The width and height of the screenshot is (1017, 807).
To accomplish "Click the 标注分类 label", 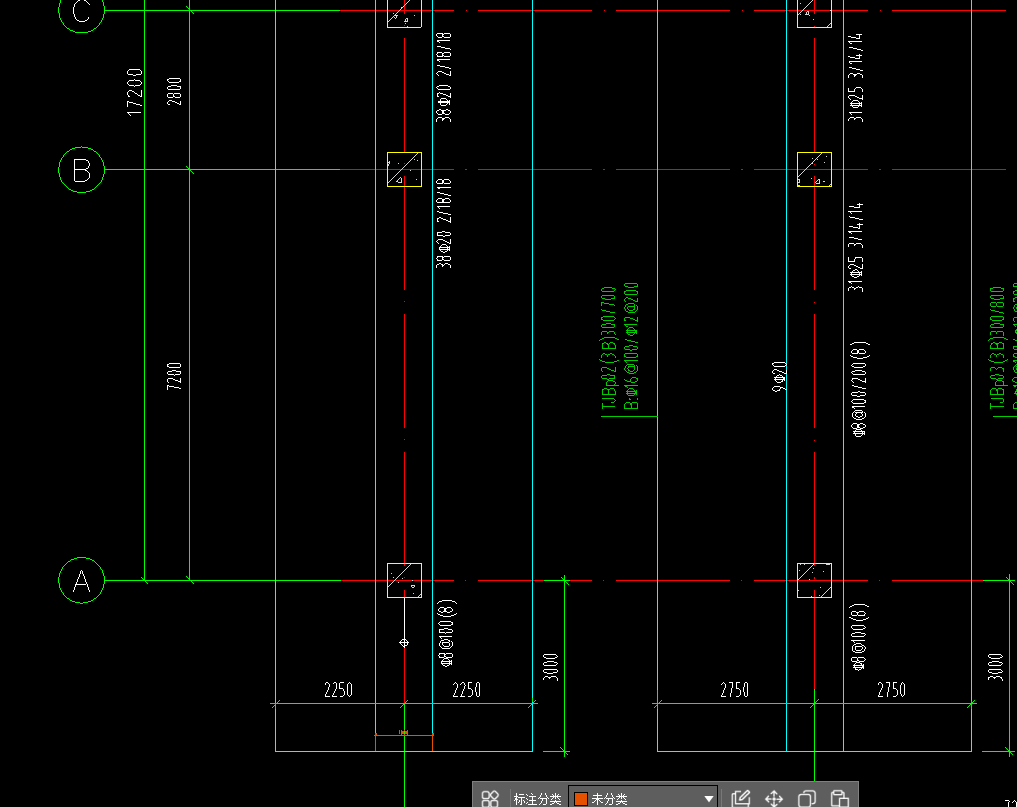I will [x=537, y=799].
